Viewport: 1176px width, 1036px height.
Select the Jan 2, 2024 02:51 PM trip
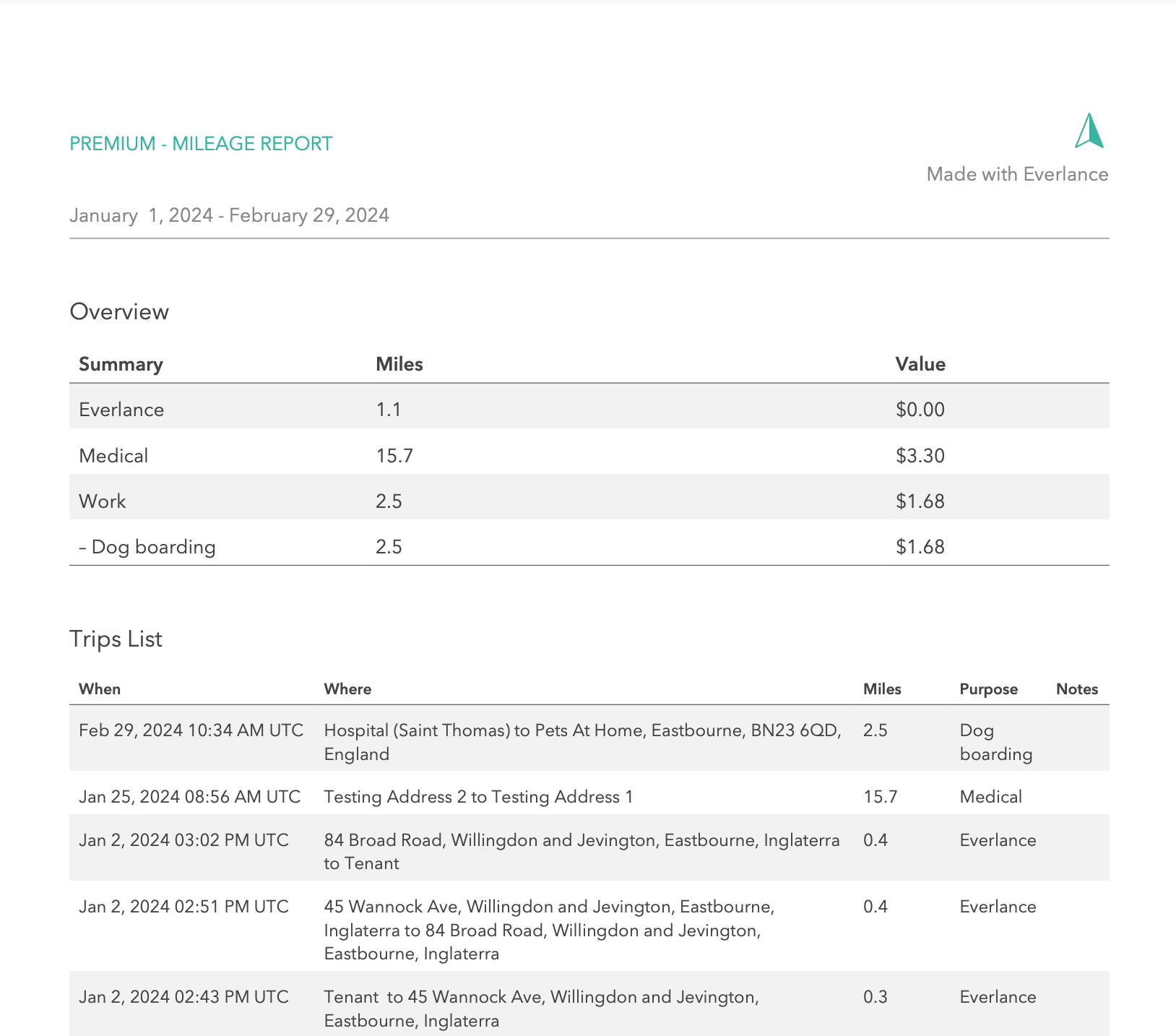coord(183,907)
